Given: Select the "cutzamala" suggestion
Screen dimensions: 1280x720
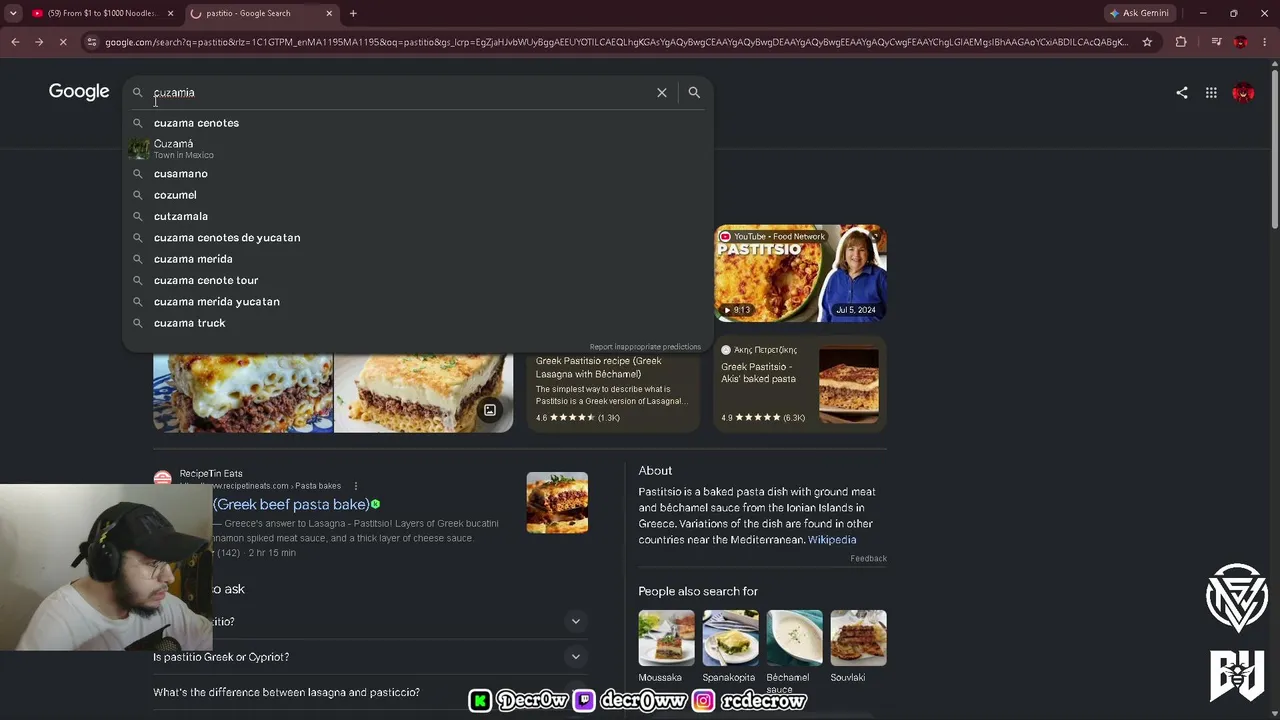Looking at the screenshot, I should [x=418, y=216].
